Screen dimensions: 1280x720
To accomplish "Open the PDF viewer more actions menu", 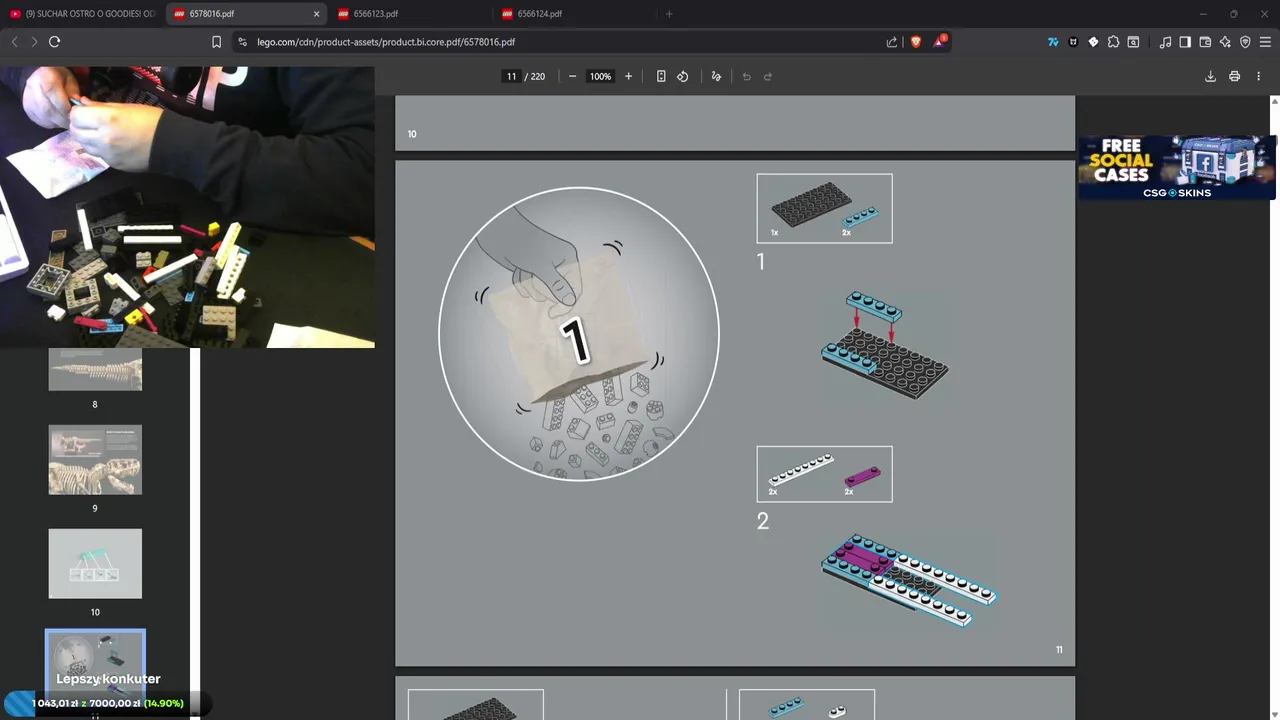I will point(1258,76).
